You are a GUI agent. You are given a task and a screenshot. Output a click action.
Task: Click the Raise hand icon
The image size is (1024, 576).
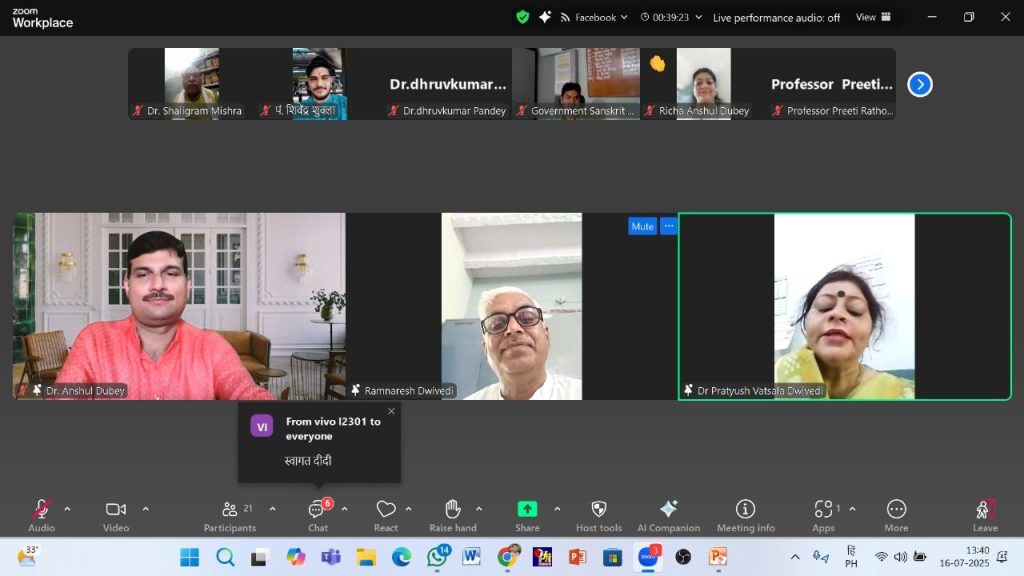coord(452,512)
